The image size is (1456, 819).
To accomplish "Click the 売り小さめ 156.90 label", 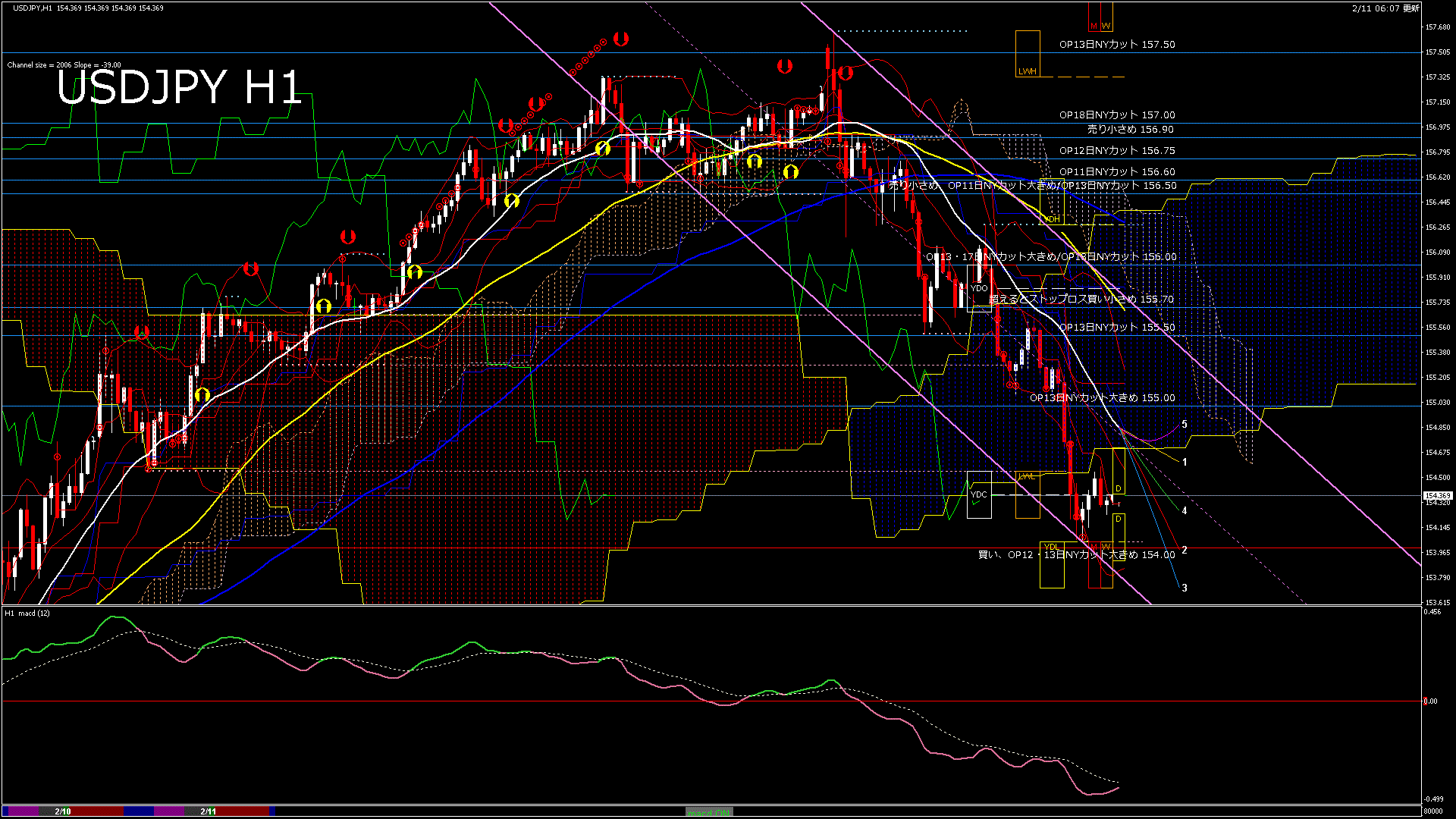I will coord(1130,130).
